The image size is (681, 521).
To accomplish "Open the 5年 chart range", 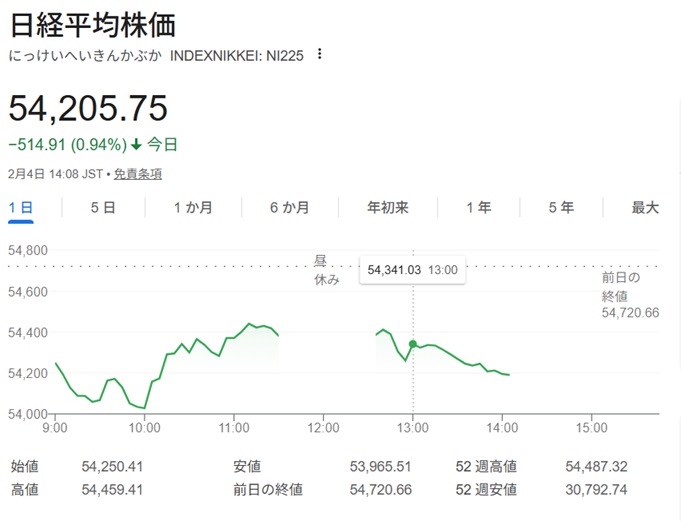I will coord(561,208).
